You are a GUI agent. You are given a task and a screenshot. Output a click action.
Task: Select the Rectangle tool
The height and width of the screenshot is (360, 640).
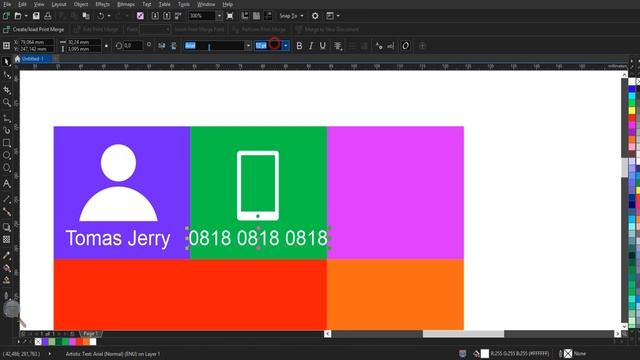[x=7, y=143]
